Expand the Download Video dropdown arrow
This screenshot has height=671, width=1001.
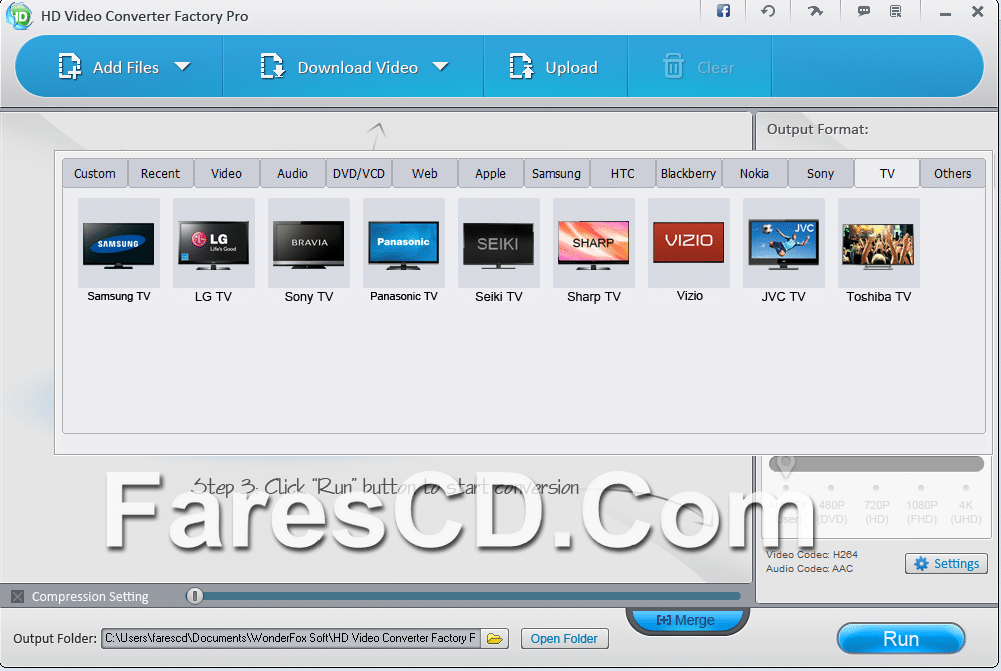440,66
